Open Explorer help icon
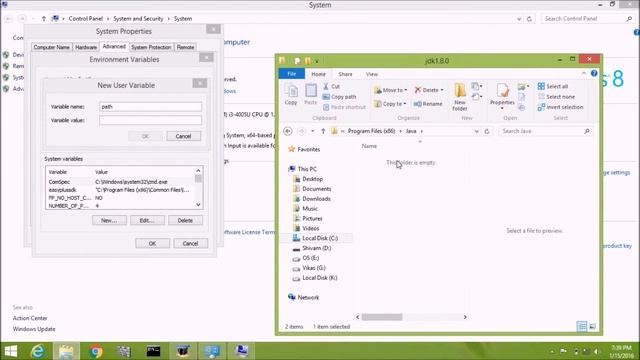The image size is (640, 360). [594, 73]
